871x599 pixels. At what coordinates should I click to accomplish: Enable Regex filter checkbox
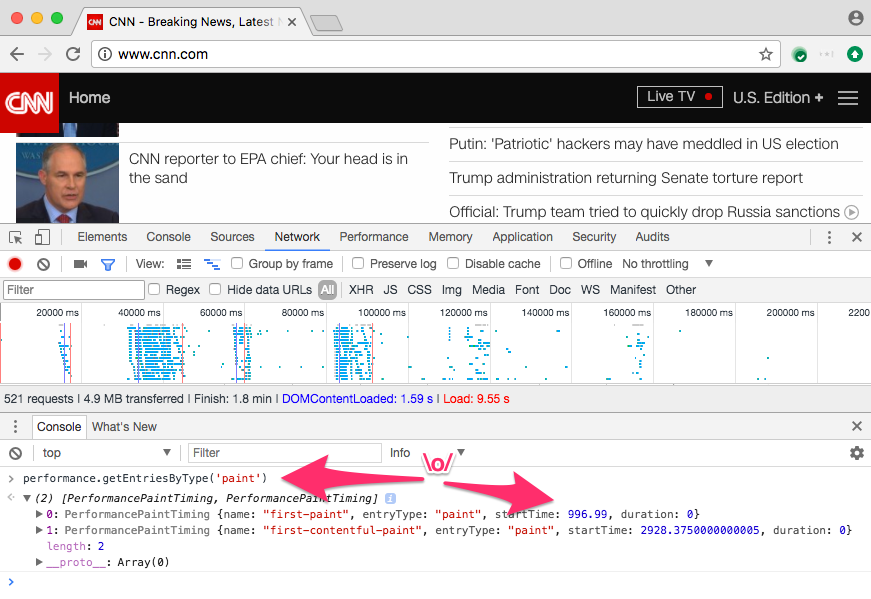pos(154,289)
